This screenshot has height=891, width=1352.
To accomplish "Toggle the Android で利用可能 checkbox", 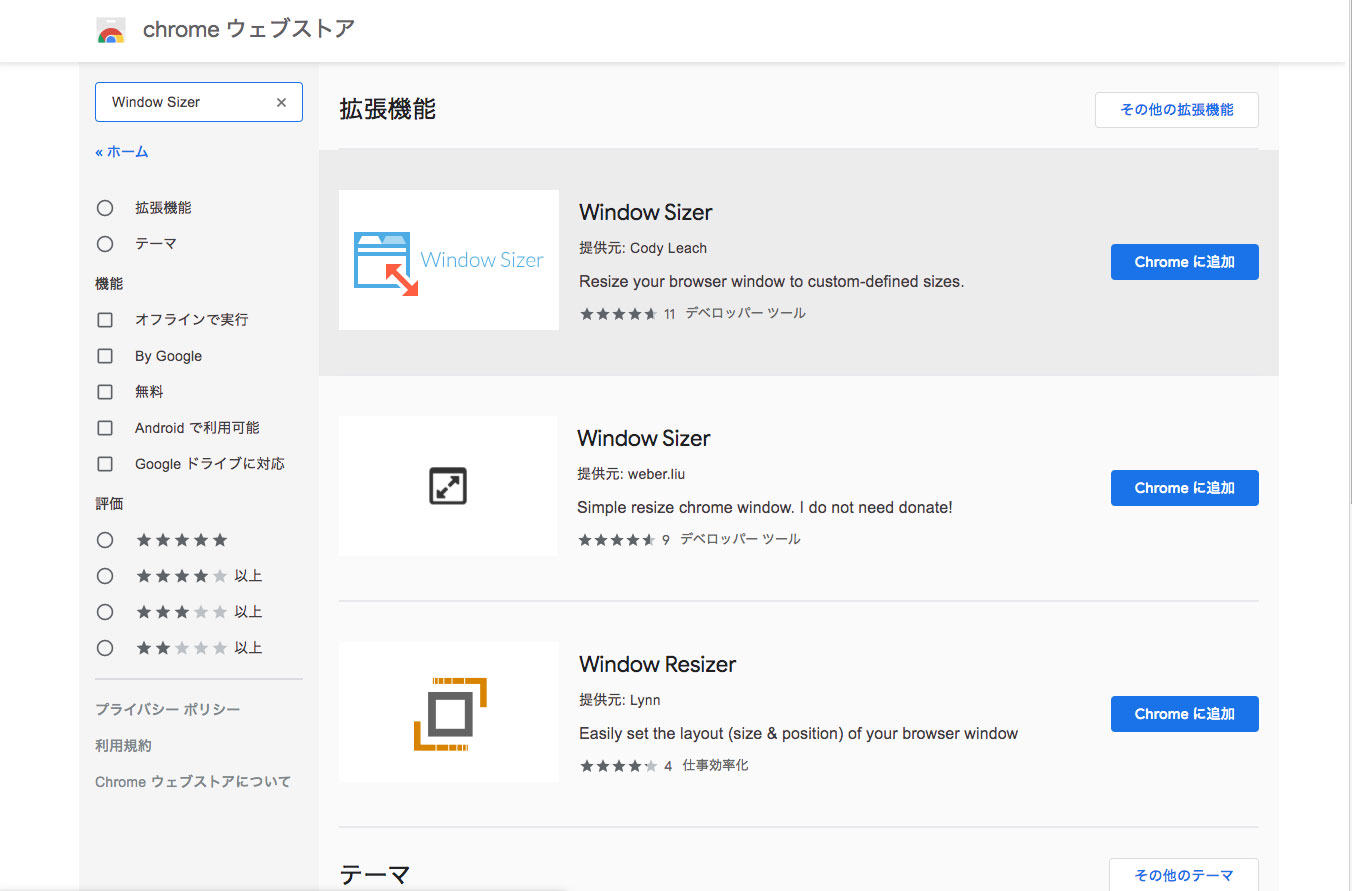I will 105,428.
